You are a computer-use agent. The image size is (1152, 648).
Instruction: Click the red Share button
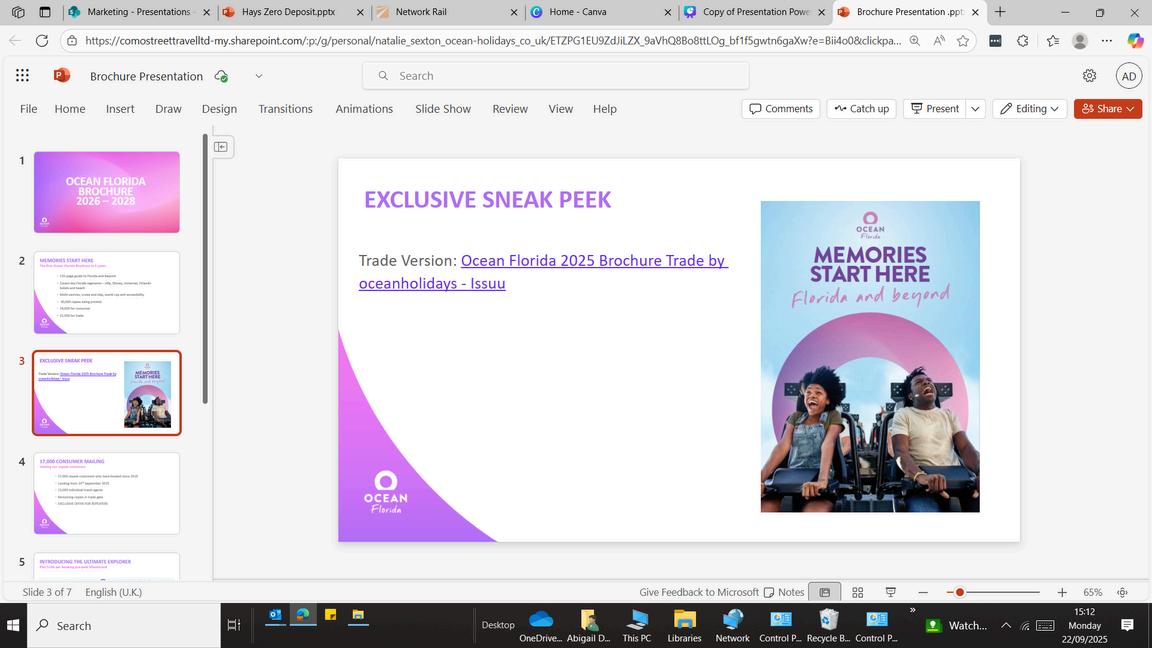1108,109
